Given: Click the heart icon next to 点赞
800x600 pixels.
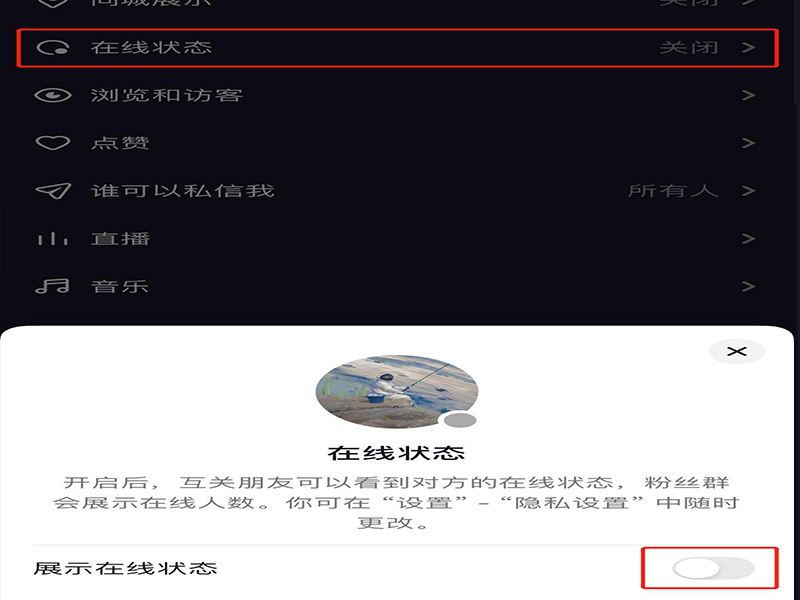Looking at the screenshot, I should 53,143.
